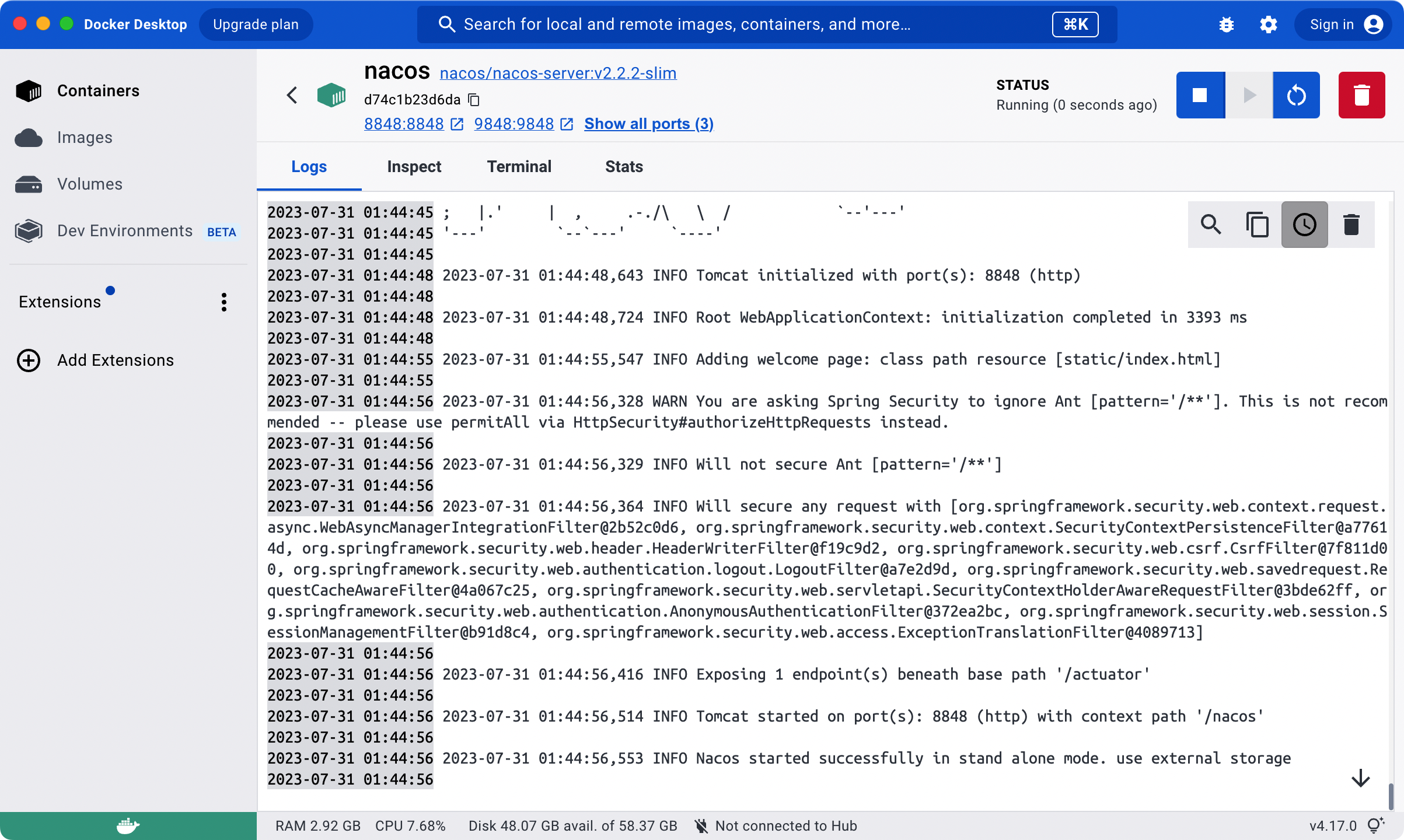Image resolution: width=1404 pixels, height=840 pixels.
Task: Restart the nacos container
Action: coord(1296,94)
